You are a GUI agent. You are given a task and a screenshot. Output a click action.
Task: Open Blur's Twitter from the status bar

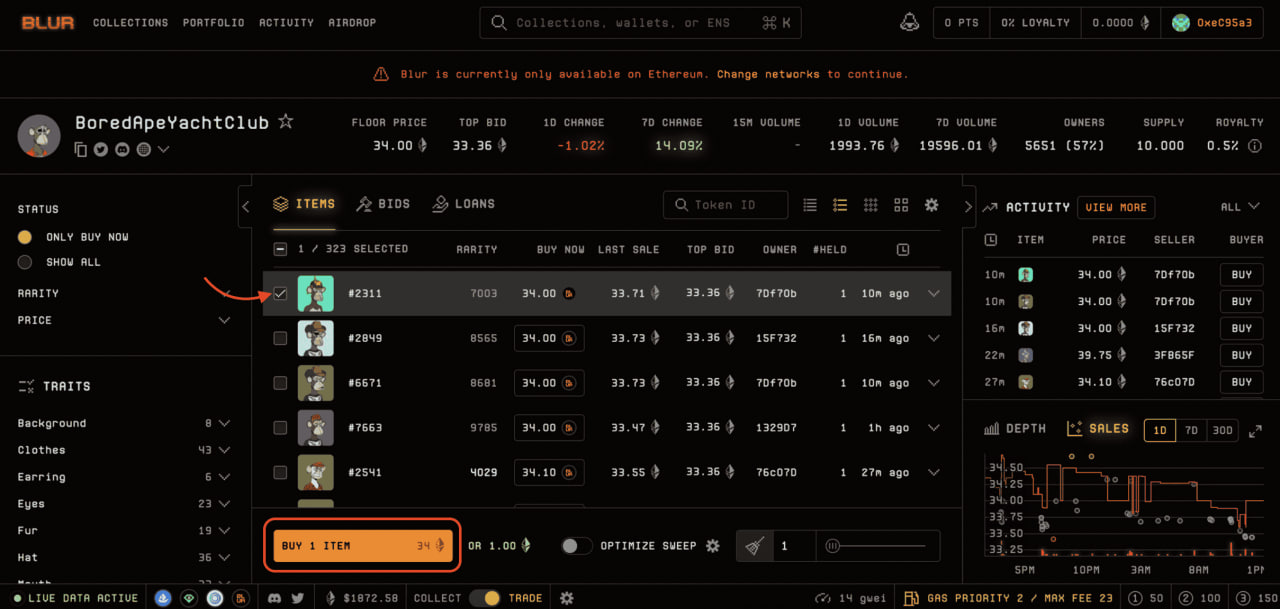pos(297,597)
